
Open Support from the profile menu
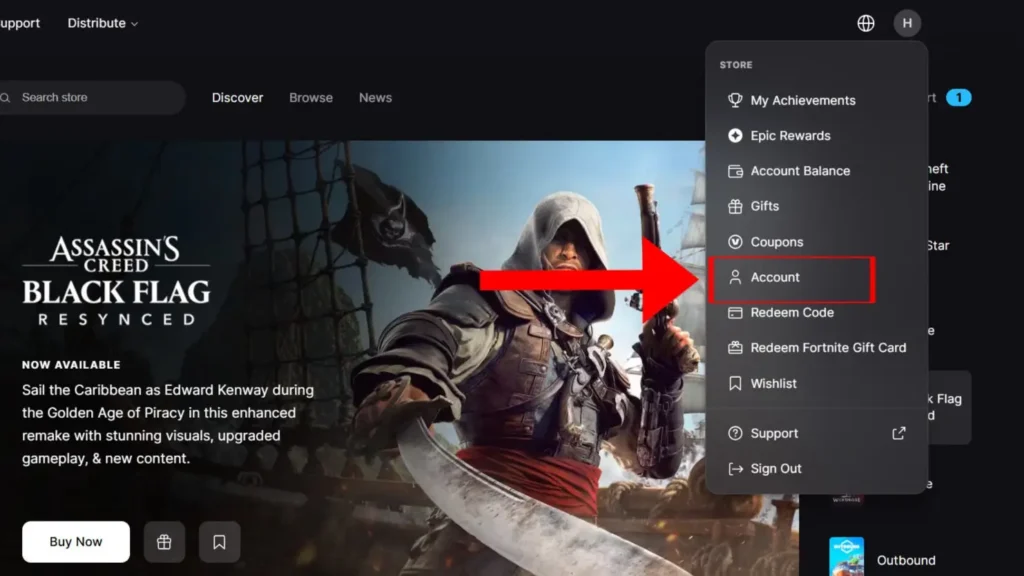(816, 433)
